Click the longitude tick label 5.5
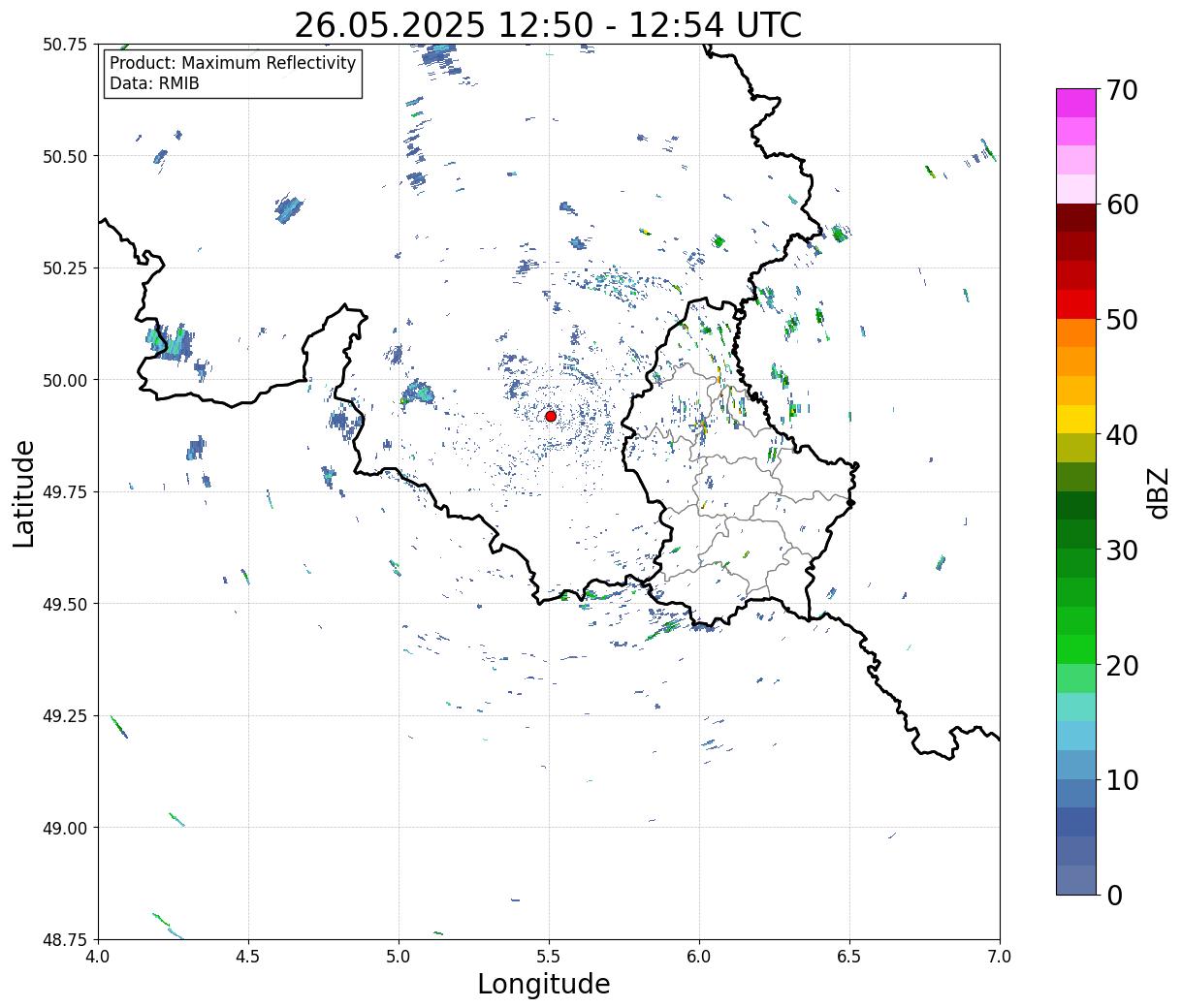The image size is (1182, 1008). coord(549,956)
